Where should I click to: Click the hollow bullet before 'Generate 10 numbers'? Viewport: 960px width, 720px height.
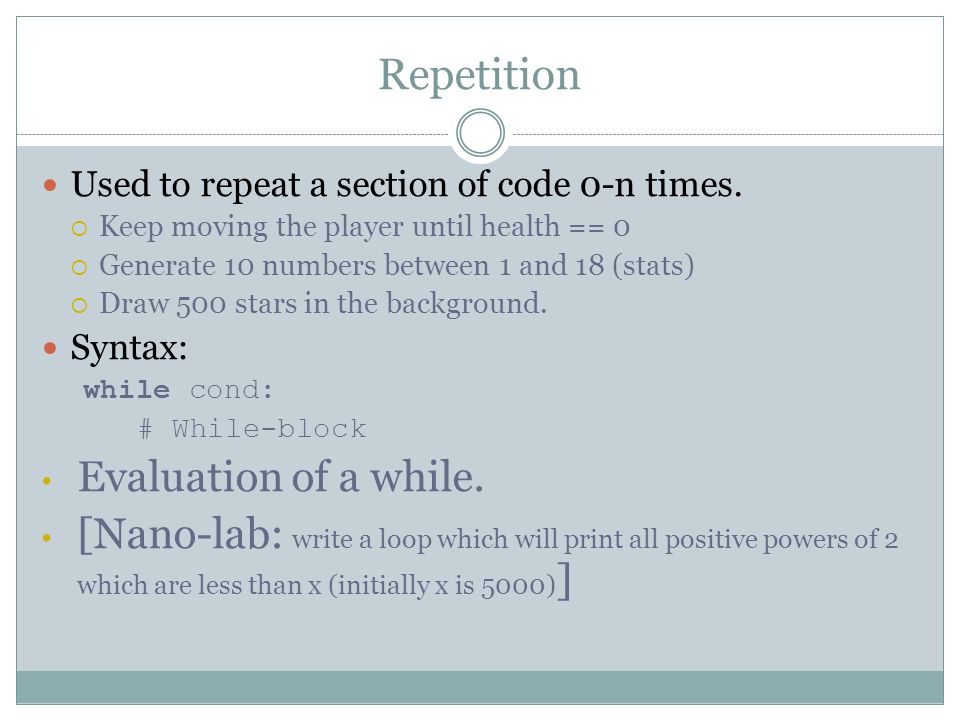click(x=80, y=268)
